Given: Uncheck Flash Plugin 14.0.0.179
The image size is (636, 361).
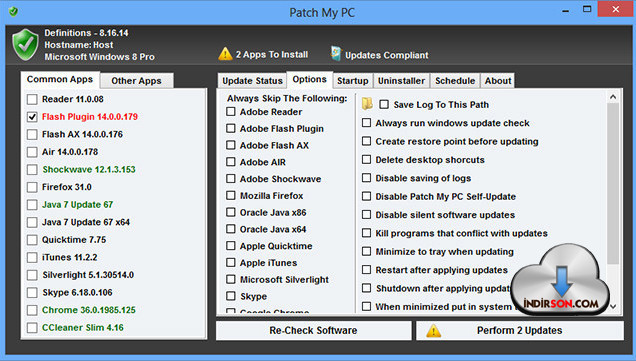Looking at the screenshot, I should (32, 117).
